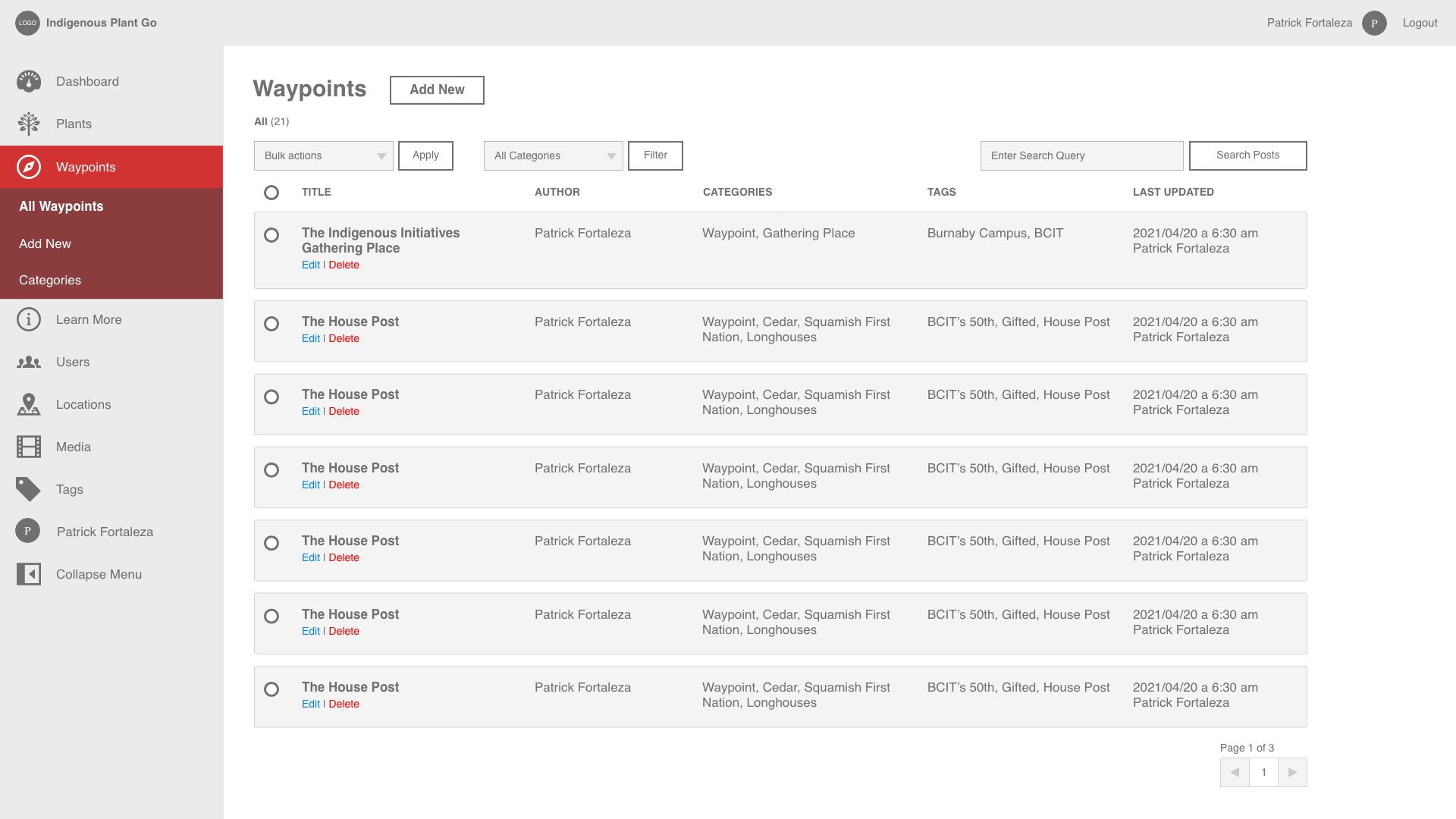Viewport: 1456px width, 819px height.
Task: Open the Bulk actions dropdown
Action: [324, 155]
